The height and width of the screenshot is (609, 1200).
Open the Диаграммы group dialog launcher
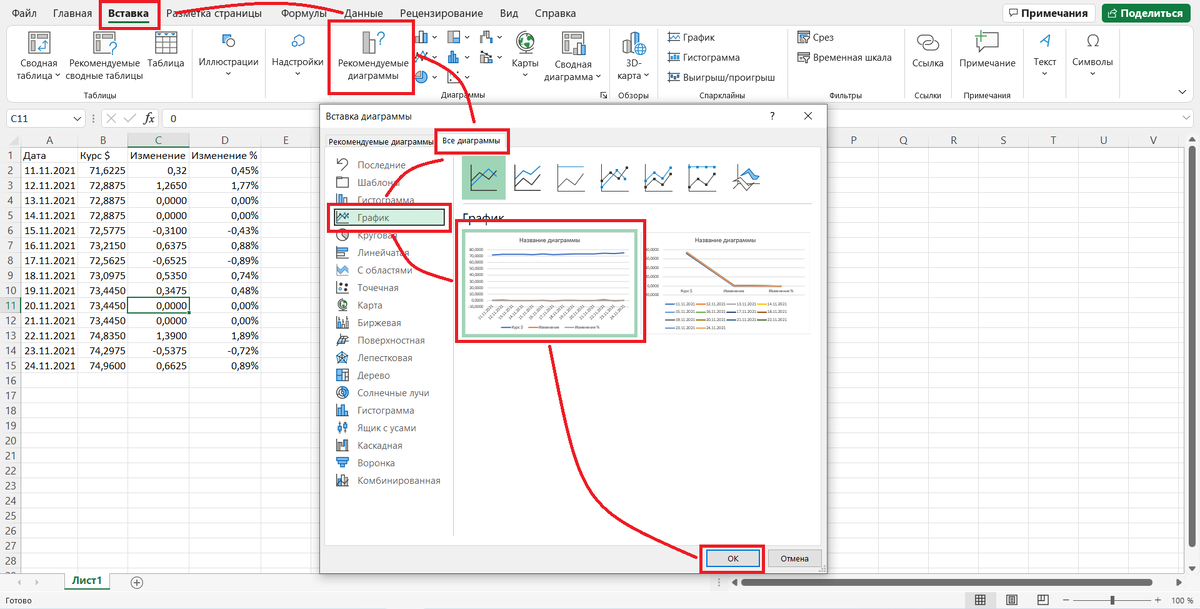point(603,95)
